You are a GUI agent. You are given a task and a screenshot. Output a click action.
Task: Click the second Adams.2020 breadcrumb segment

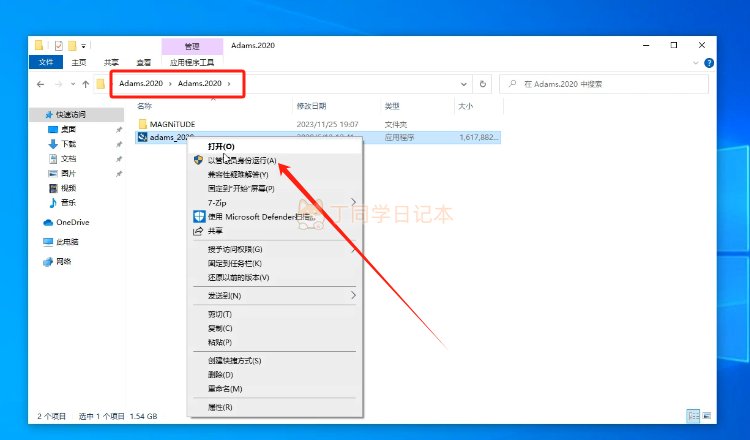(200, 83)
